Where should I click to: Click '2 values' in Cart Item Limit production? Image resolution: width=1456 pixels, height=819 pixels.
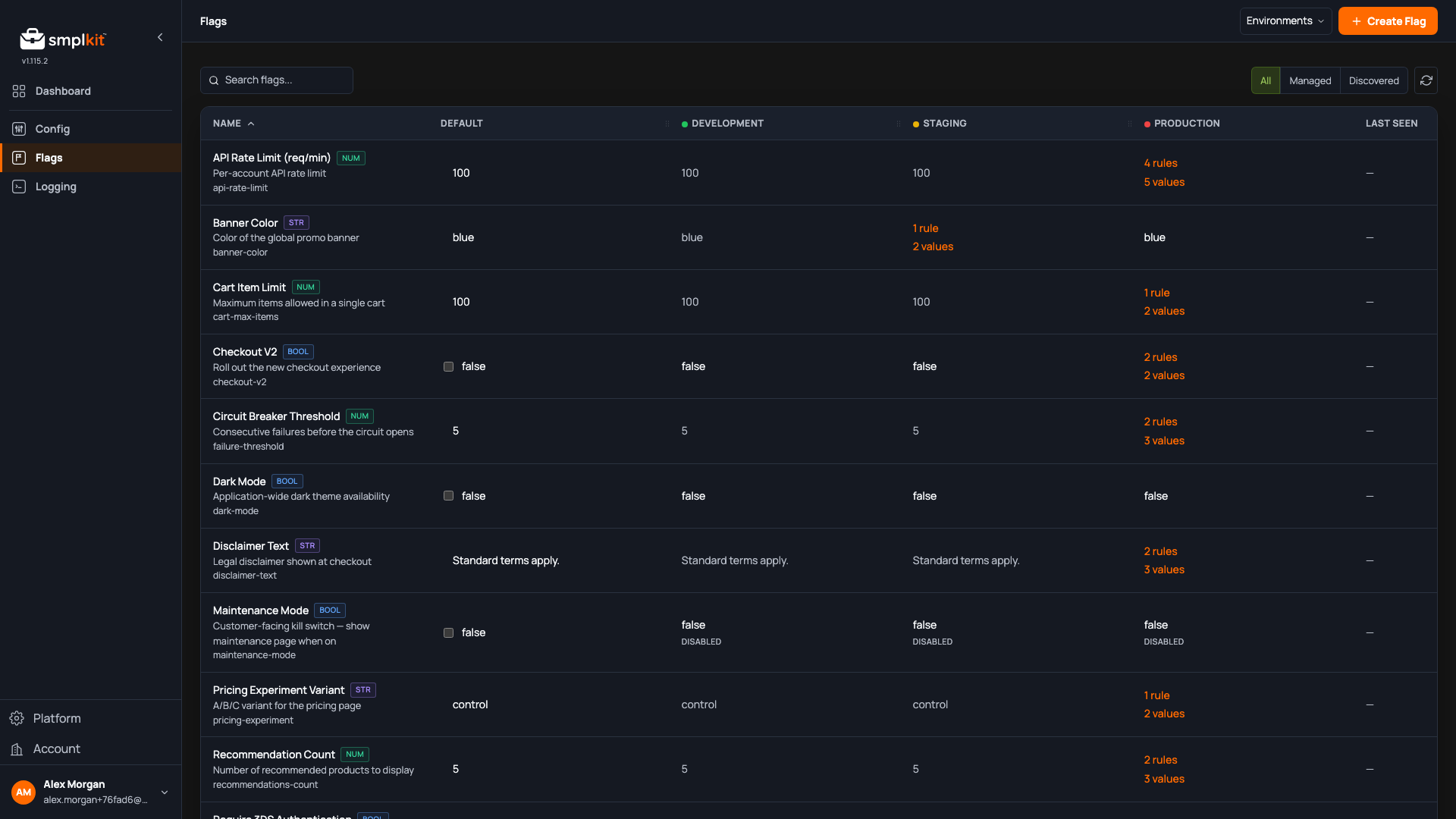point(1164,311)
